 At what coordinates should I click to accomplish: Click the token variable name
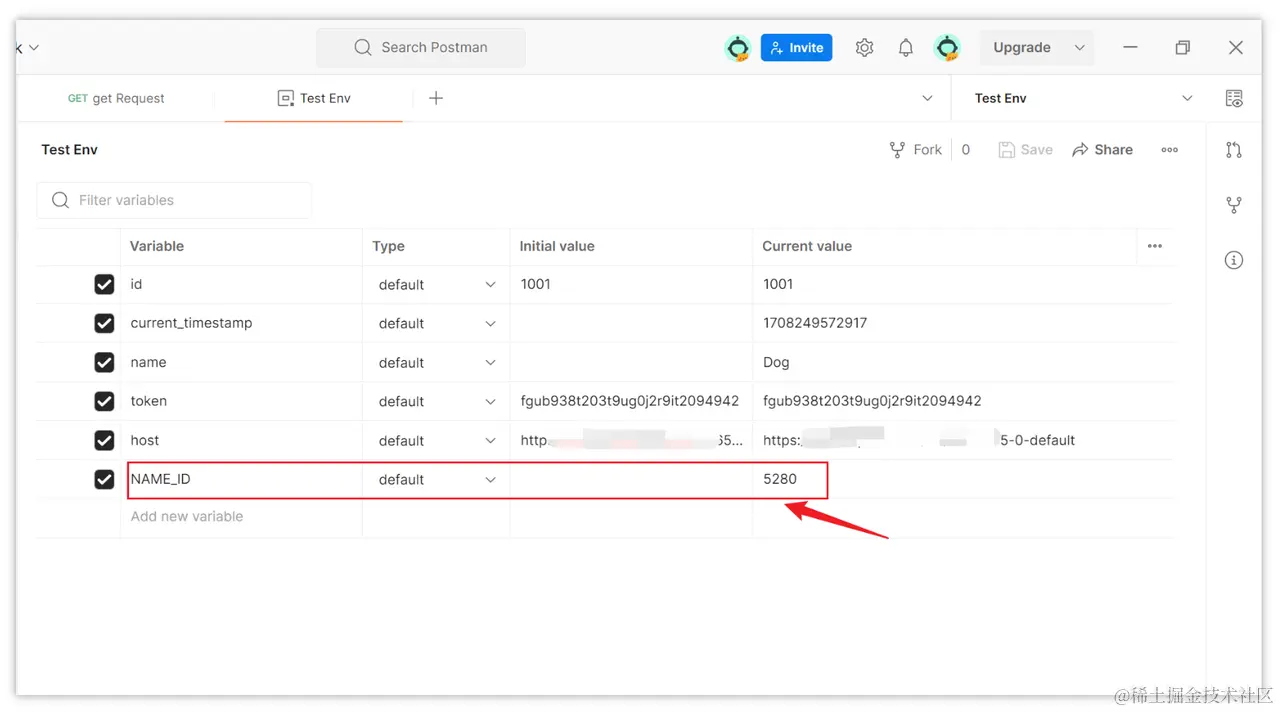149,401
